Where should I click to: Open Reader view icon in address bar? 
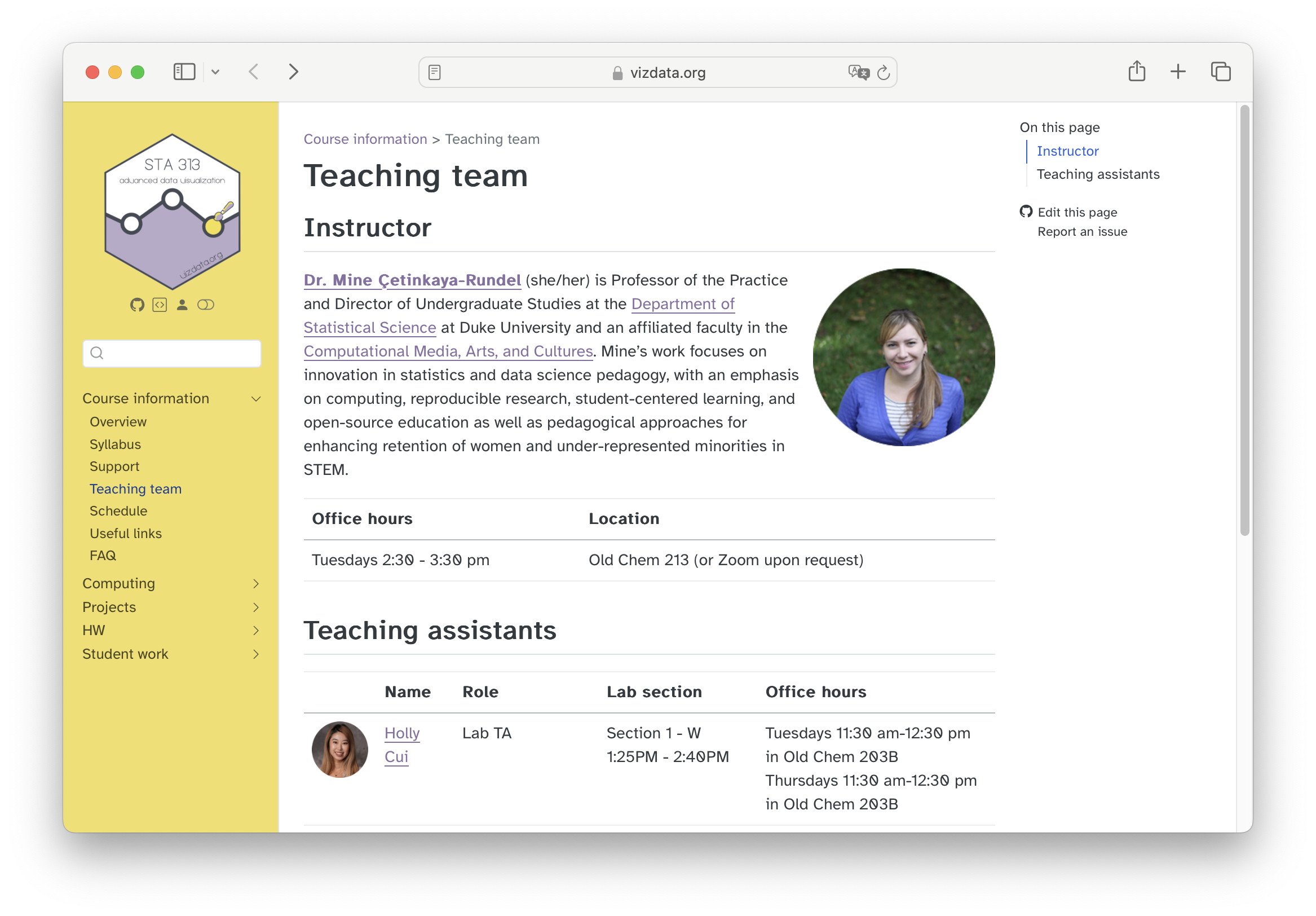pyautogui.click(x=435, y=73)
